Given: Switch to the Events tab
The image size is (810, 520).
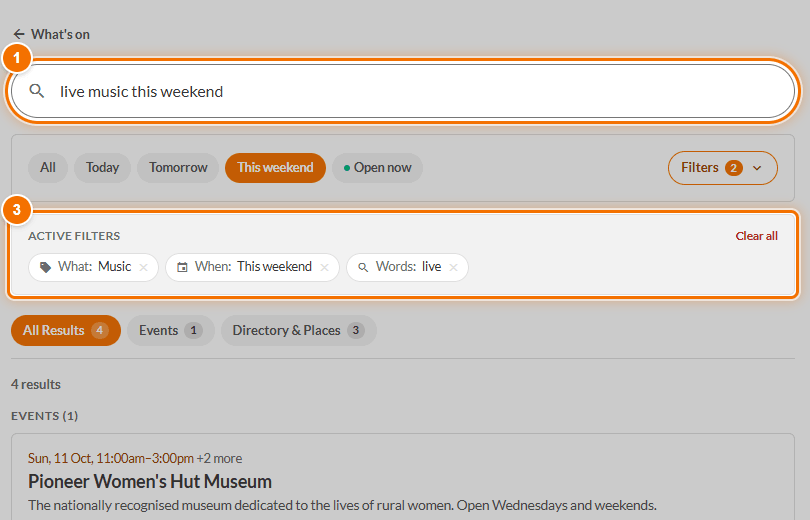Looking at the screenshot, I should click(171, 330).
